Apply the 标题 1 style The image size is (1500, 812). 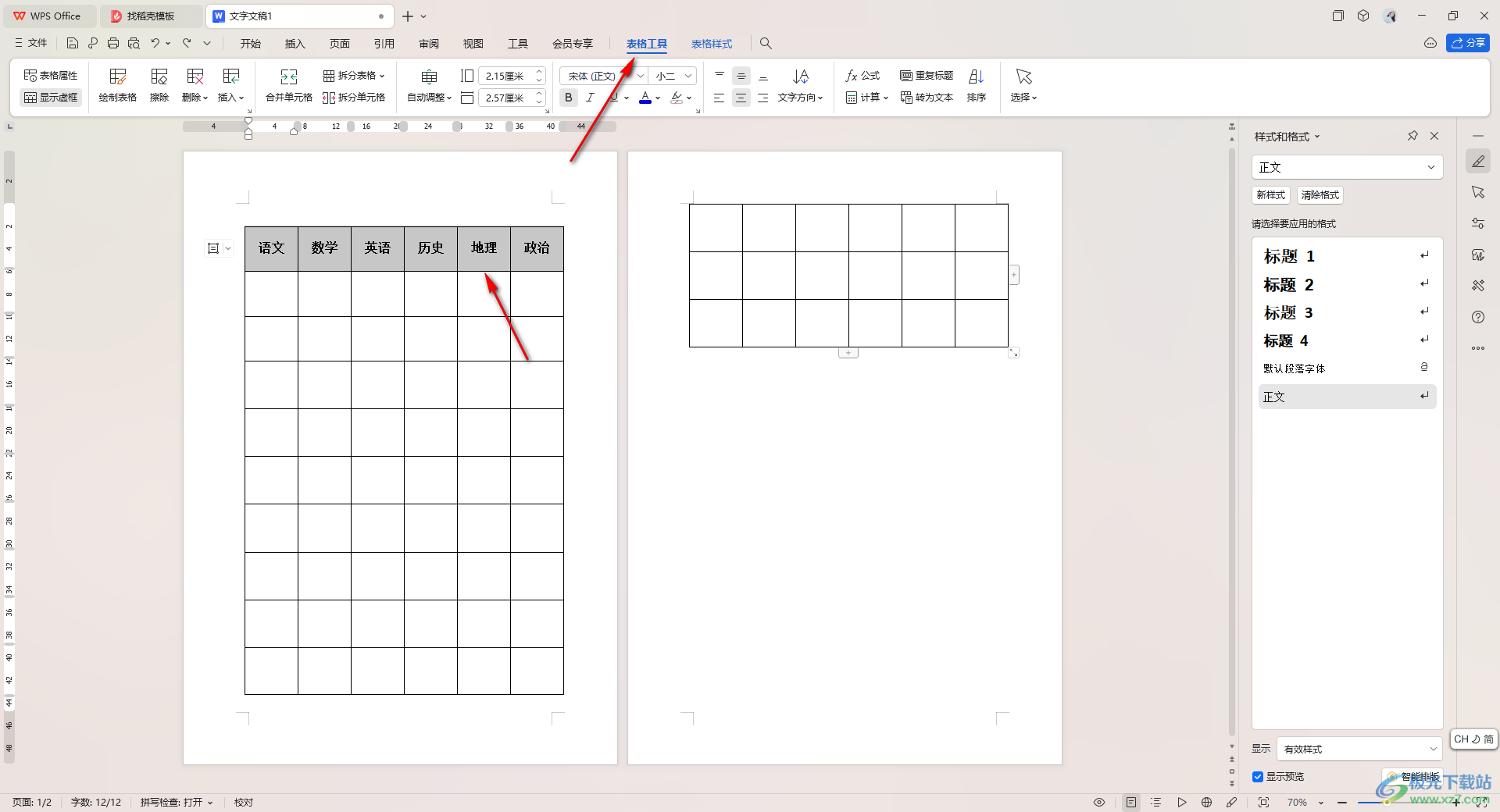click(x=1347, y=256)
